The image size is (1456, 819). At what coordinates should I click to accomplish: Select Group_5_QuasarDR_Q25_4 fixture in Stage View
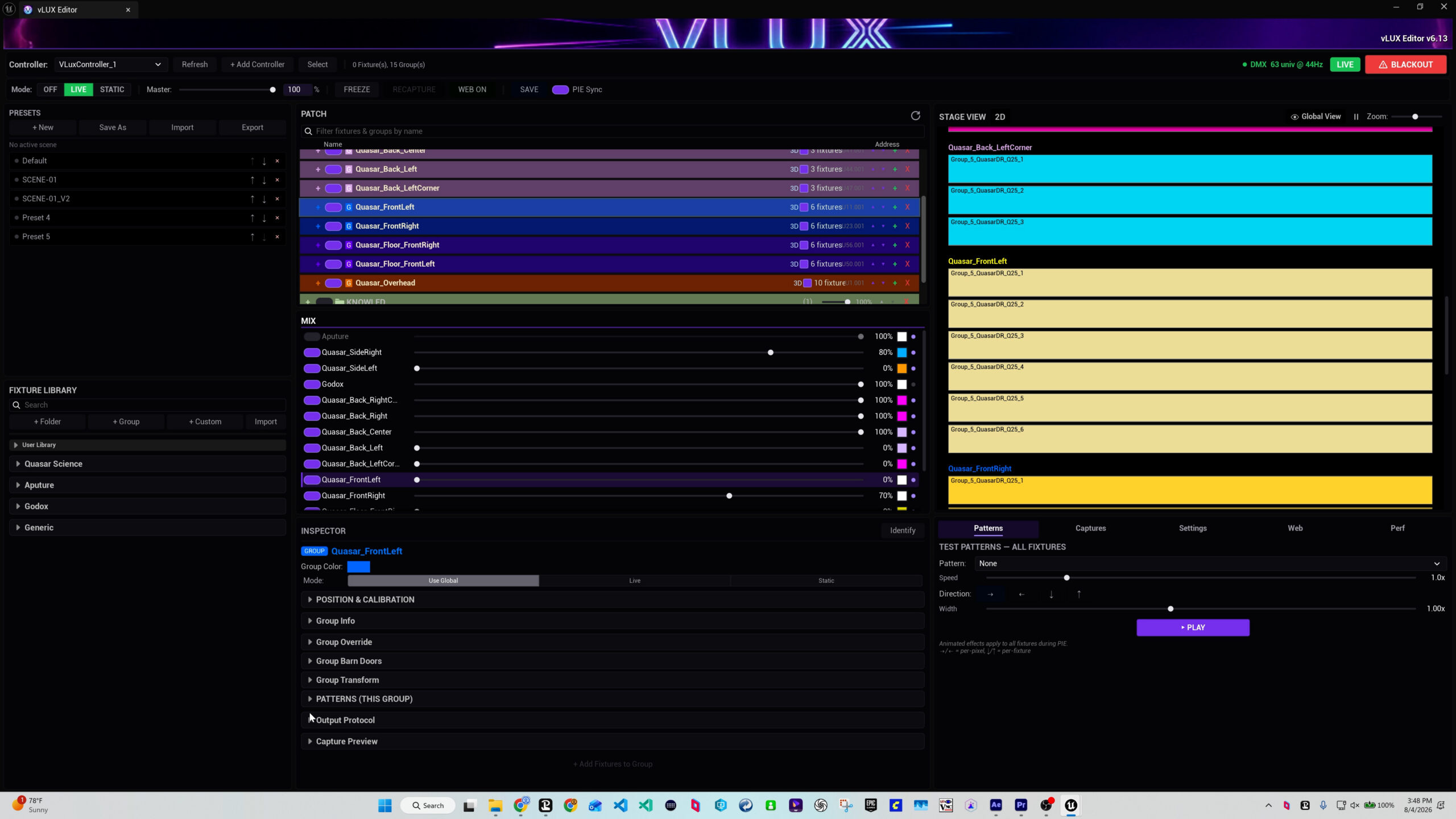coord(1190,377)
